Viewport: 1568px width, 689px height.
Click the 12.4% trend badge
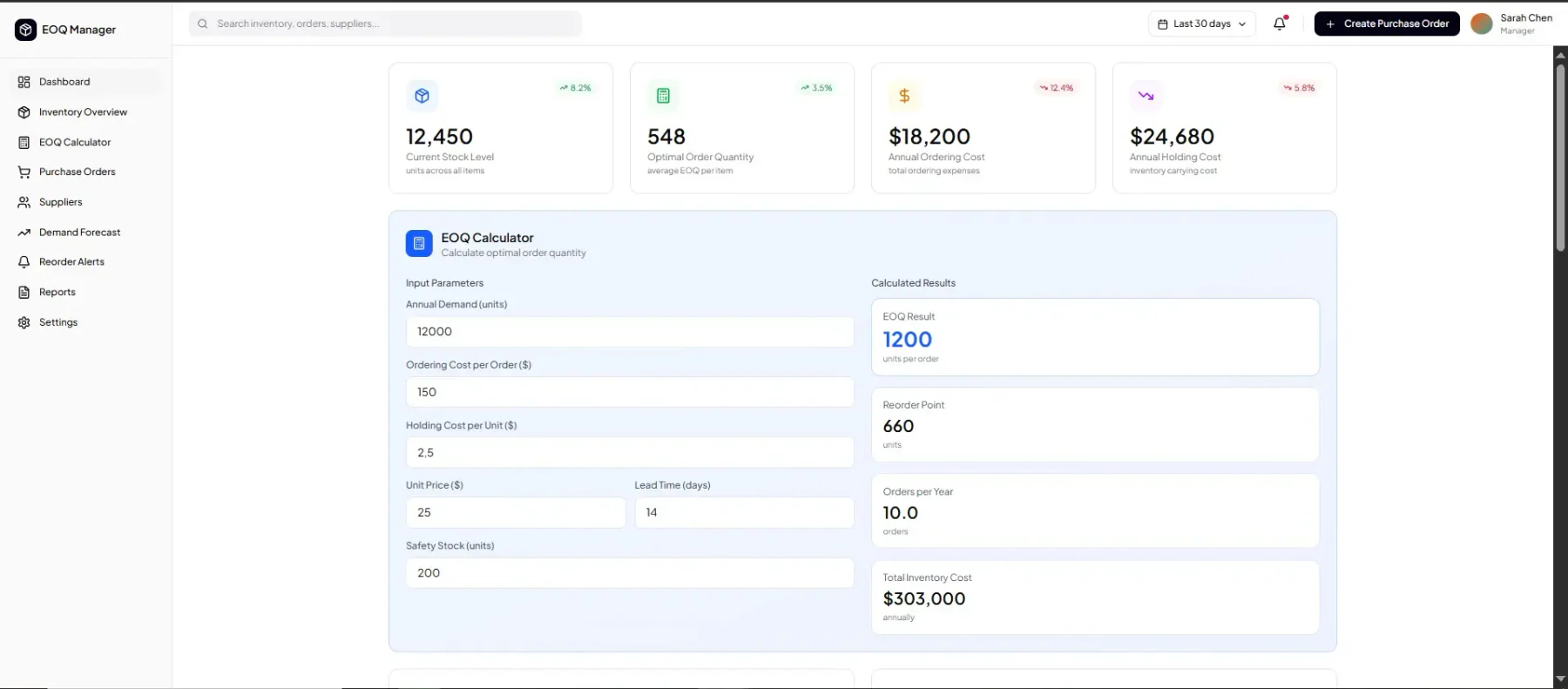[1056, 88]
